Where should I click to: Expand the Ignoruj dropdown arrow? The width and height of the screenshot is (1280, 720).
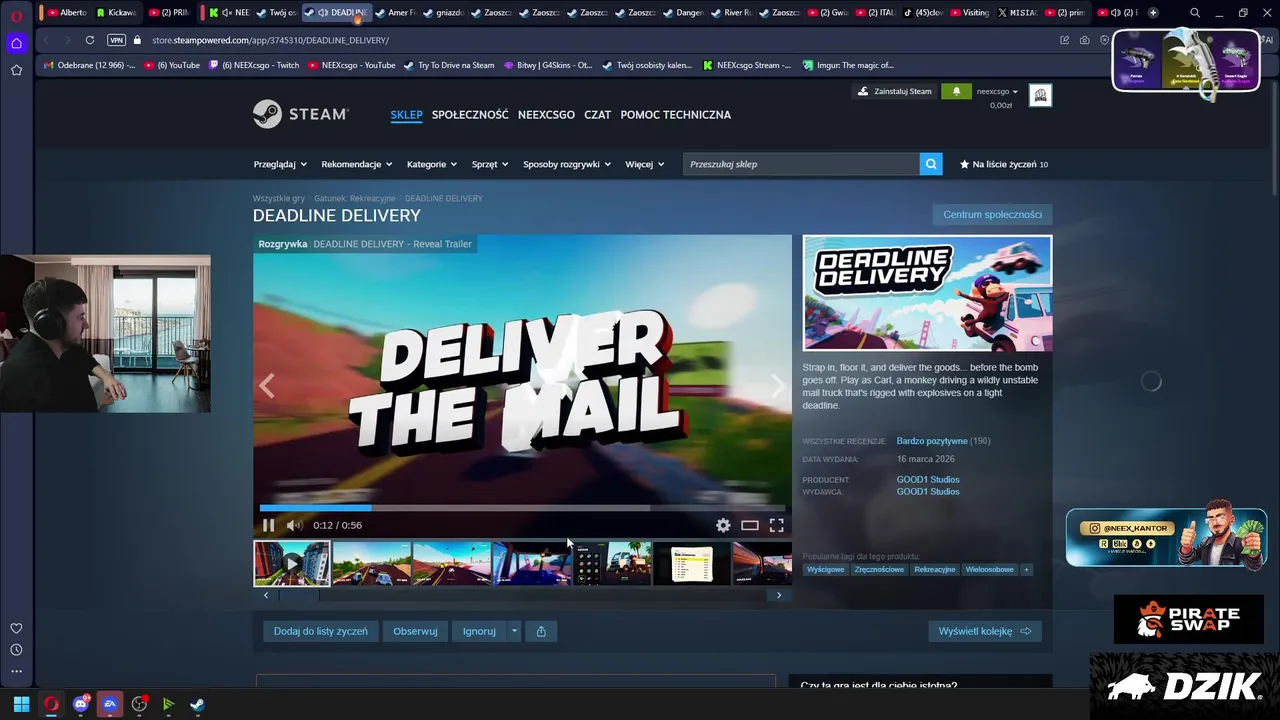point(514,631)
